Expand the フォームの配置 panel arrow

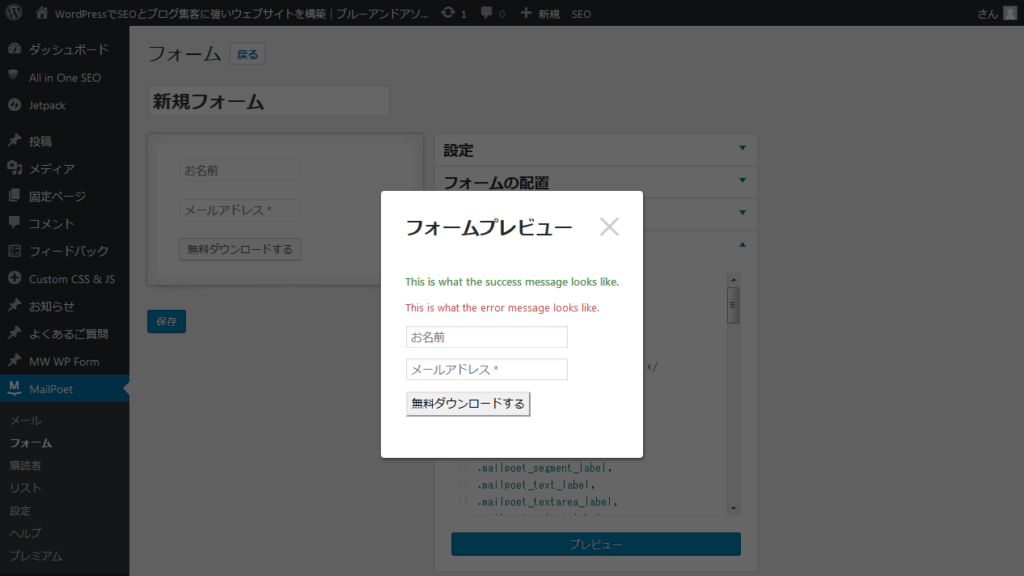(743, 180)
